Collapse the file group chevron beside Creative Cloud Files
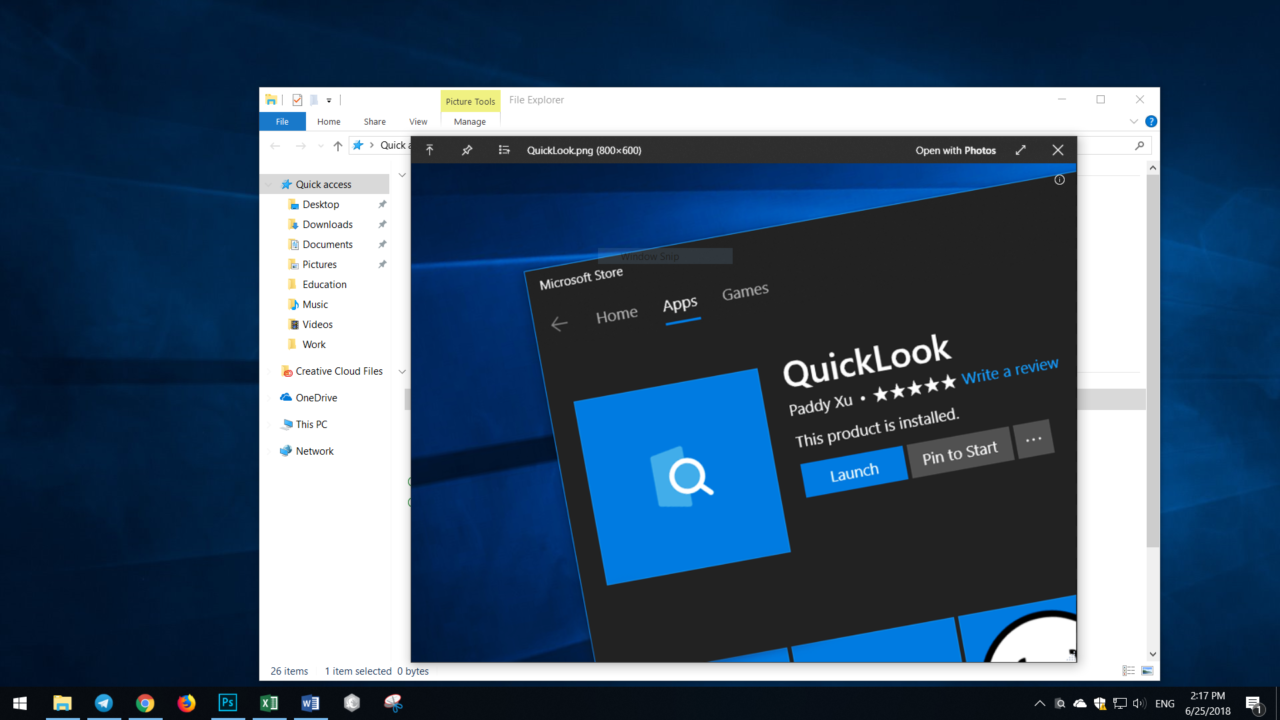The image size is (1280, 720). tap(402, 371)
